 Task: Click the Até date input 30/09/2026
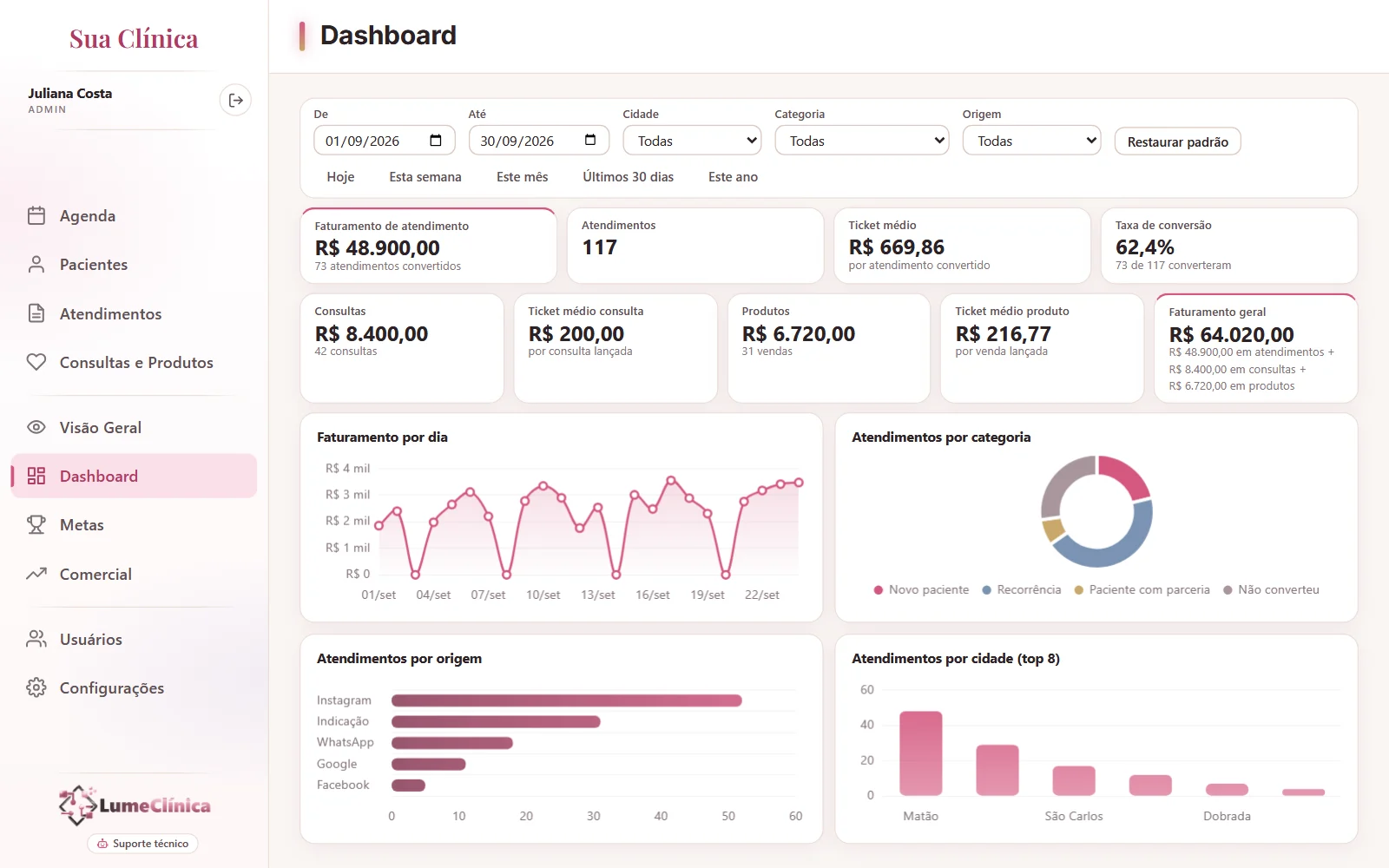click(x=539, y=141)
